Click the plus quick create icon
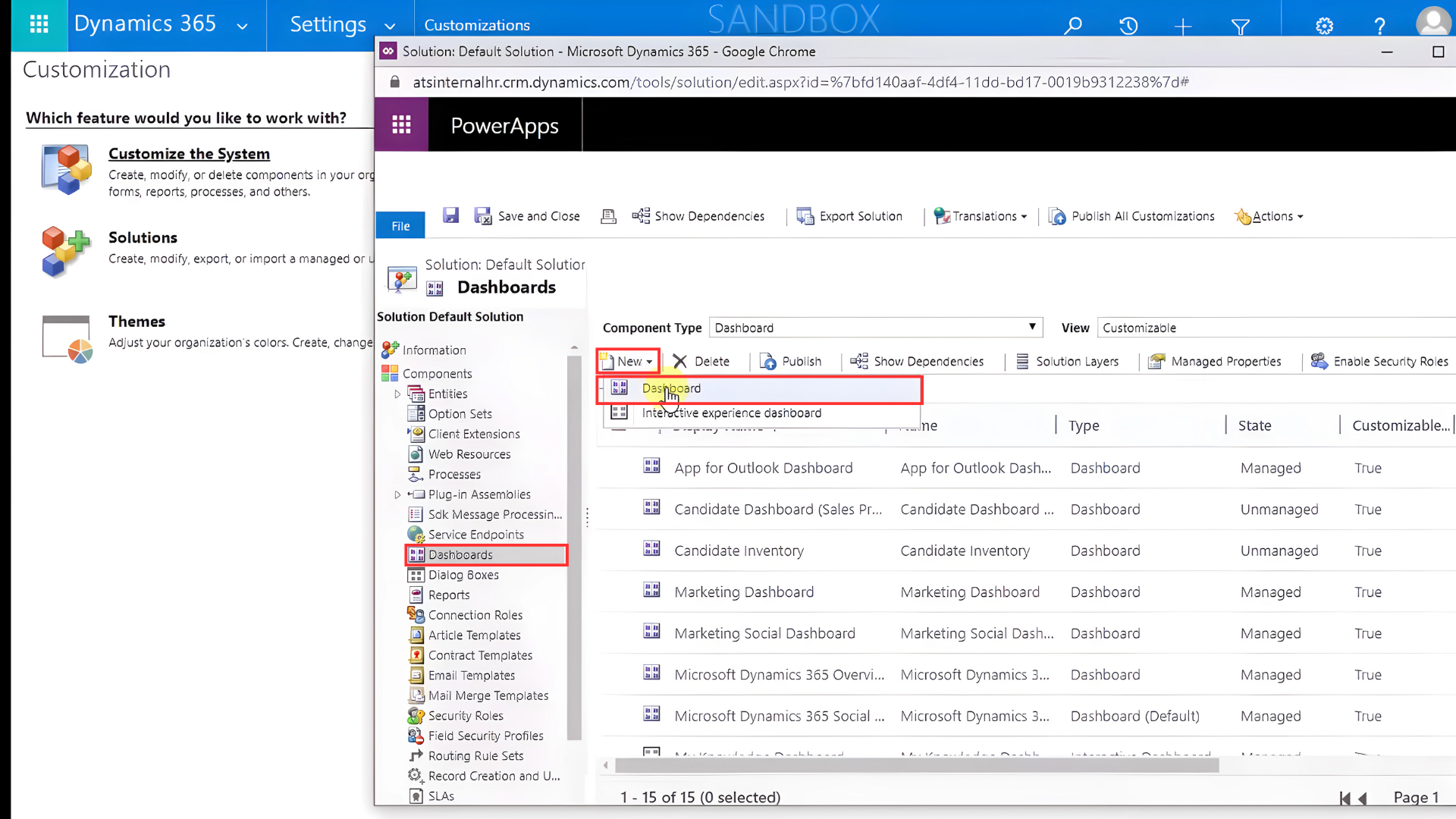Image resolution: width=1456 pixels, height=819 pixels. 1183,27
